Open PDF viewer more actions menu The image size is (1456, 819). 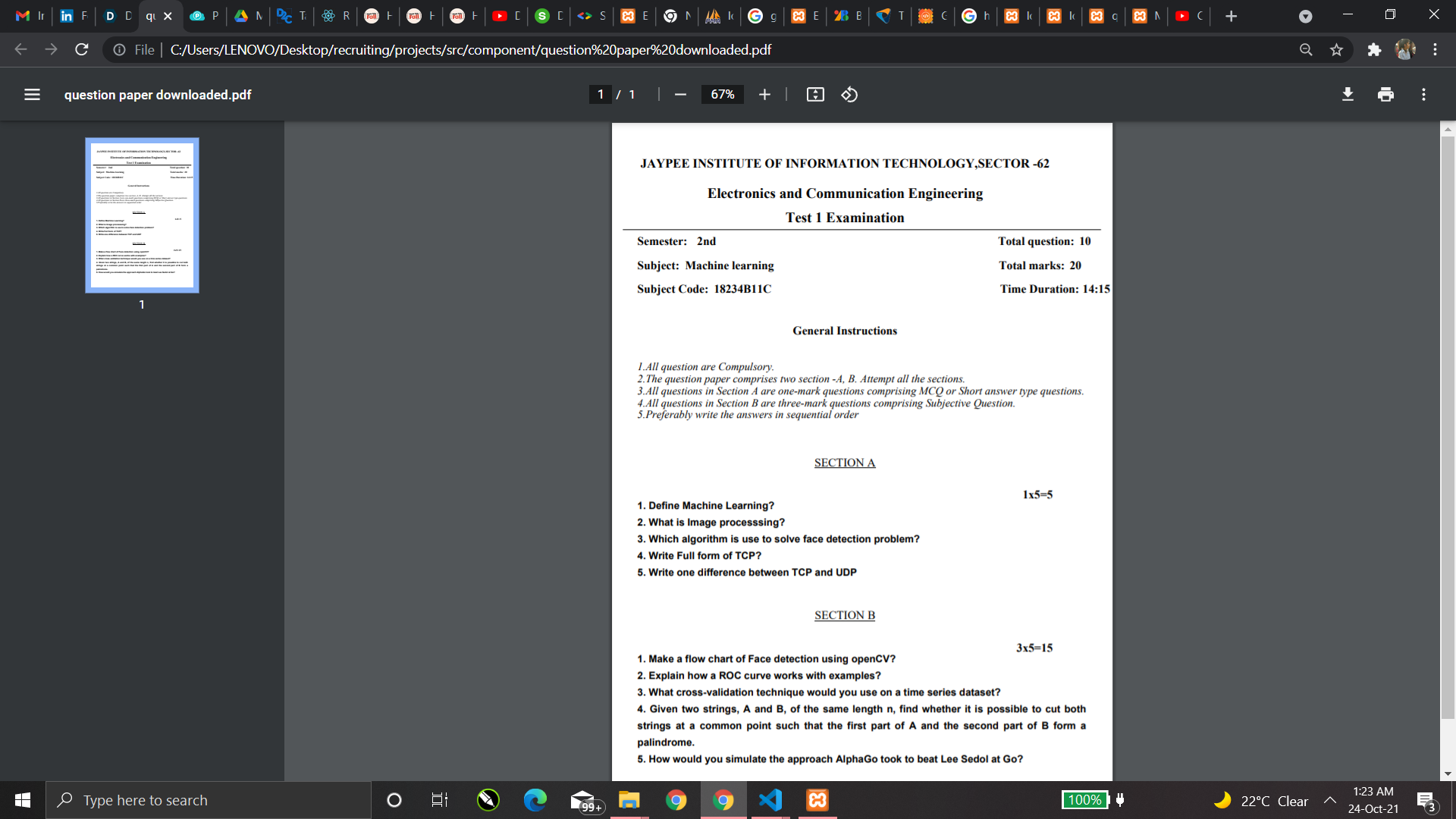[x=1423, y=95]
